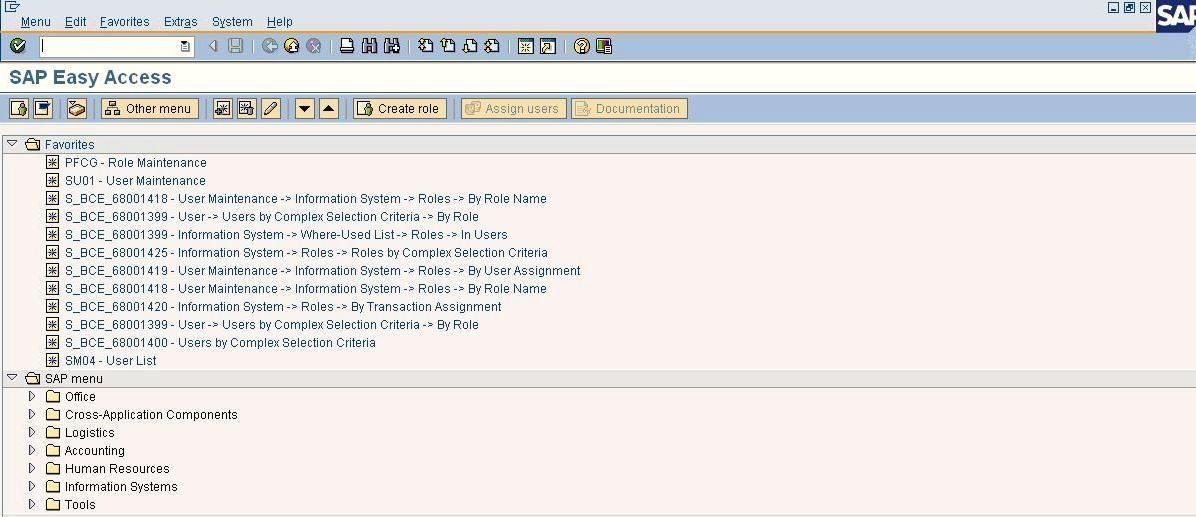
Task: Expand the Logistics folder
Action: coord(32,432)
